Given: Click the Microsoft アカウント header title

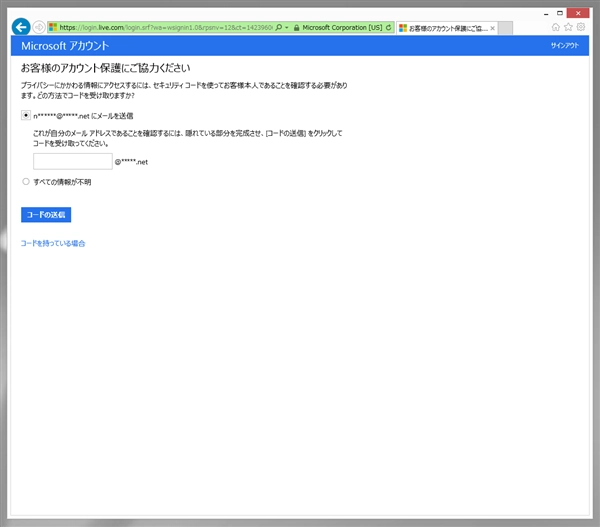Looking at the screenshot, I should point(65,46).
